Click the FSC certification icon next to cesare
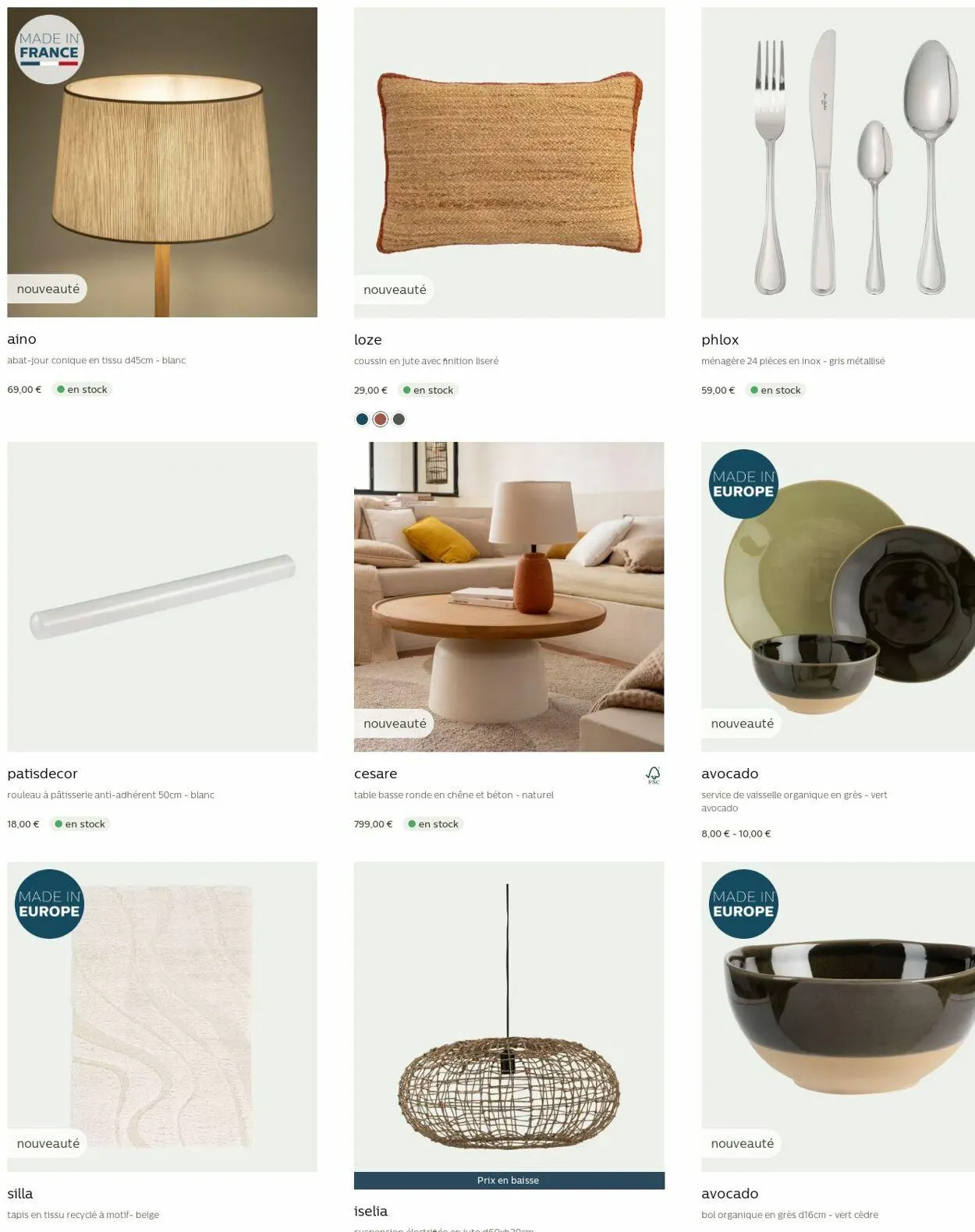The height and width of the screenshot is (1232, 975). (653, 774)
